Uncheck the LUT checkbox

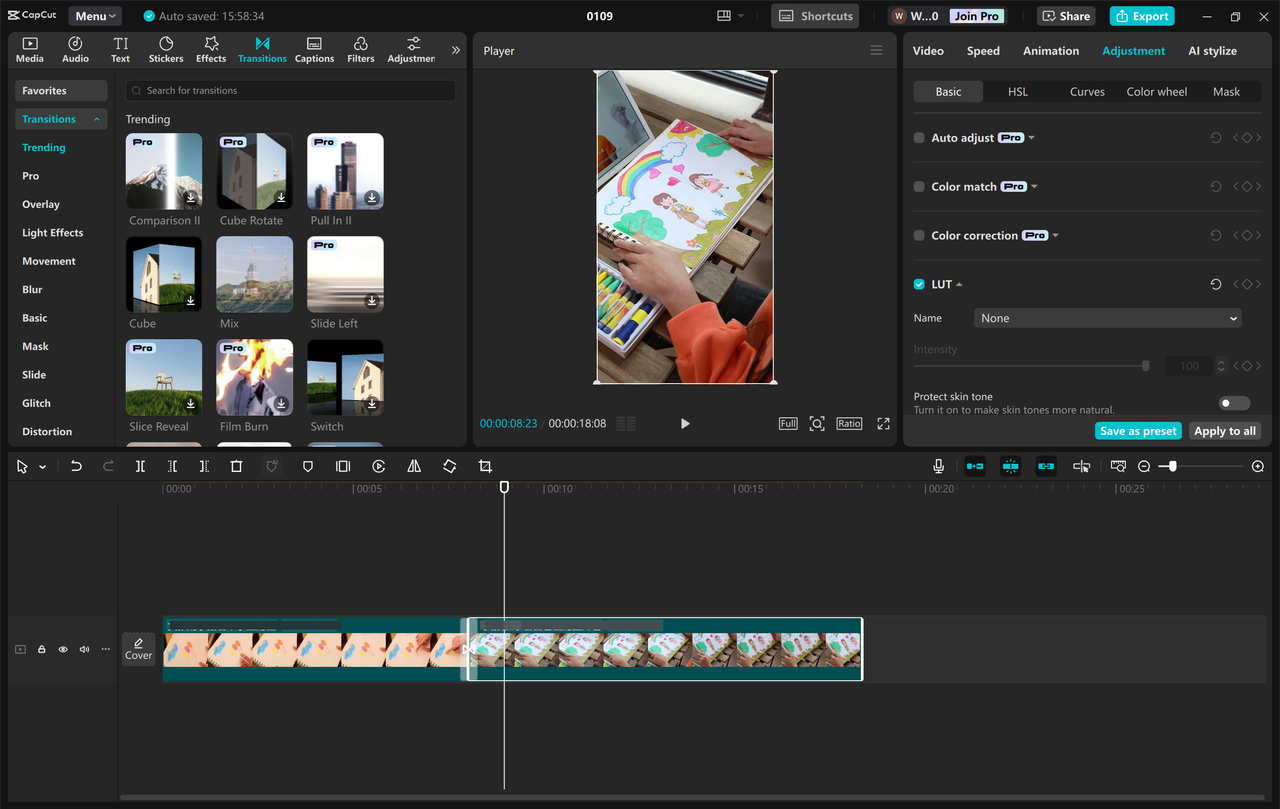(918, 284)
